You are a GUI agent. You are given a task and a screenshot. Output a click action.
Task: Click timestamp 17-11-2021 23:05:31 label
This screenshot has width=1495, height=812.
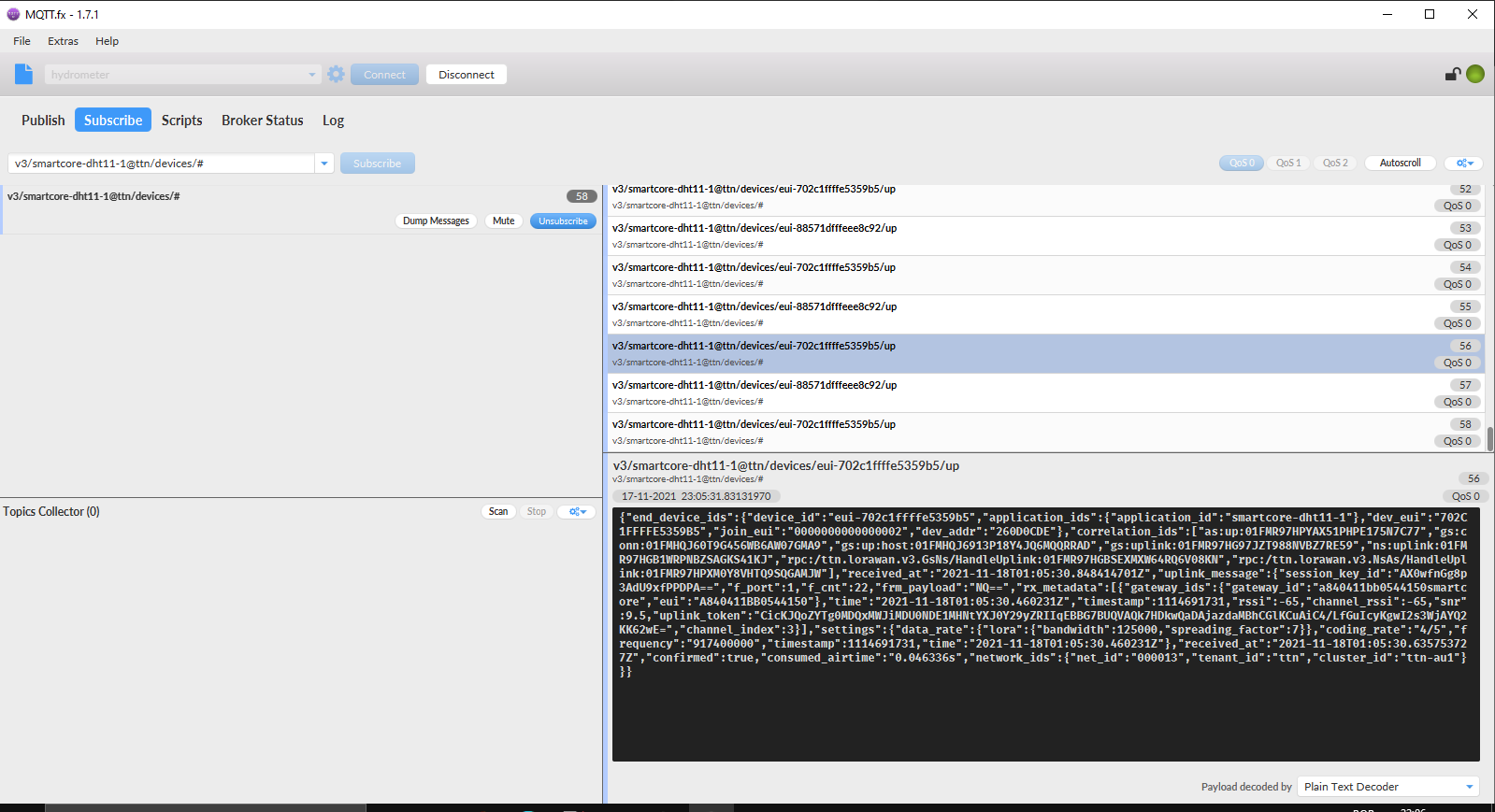(696, 496)
